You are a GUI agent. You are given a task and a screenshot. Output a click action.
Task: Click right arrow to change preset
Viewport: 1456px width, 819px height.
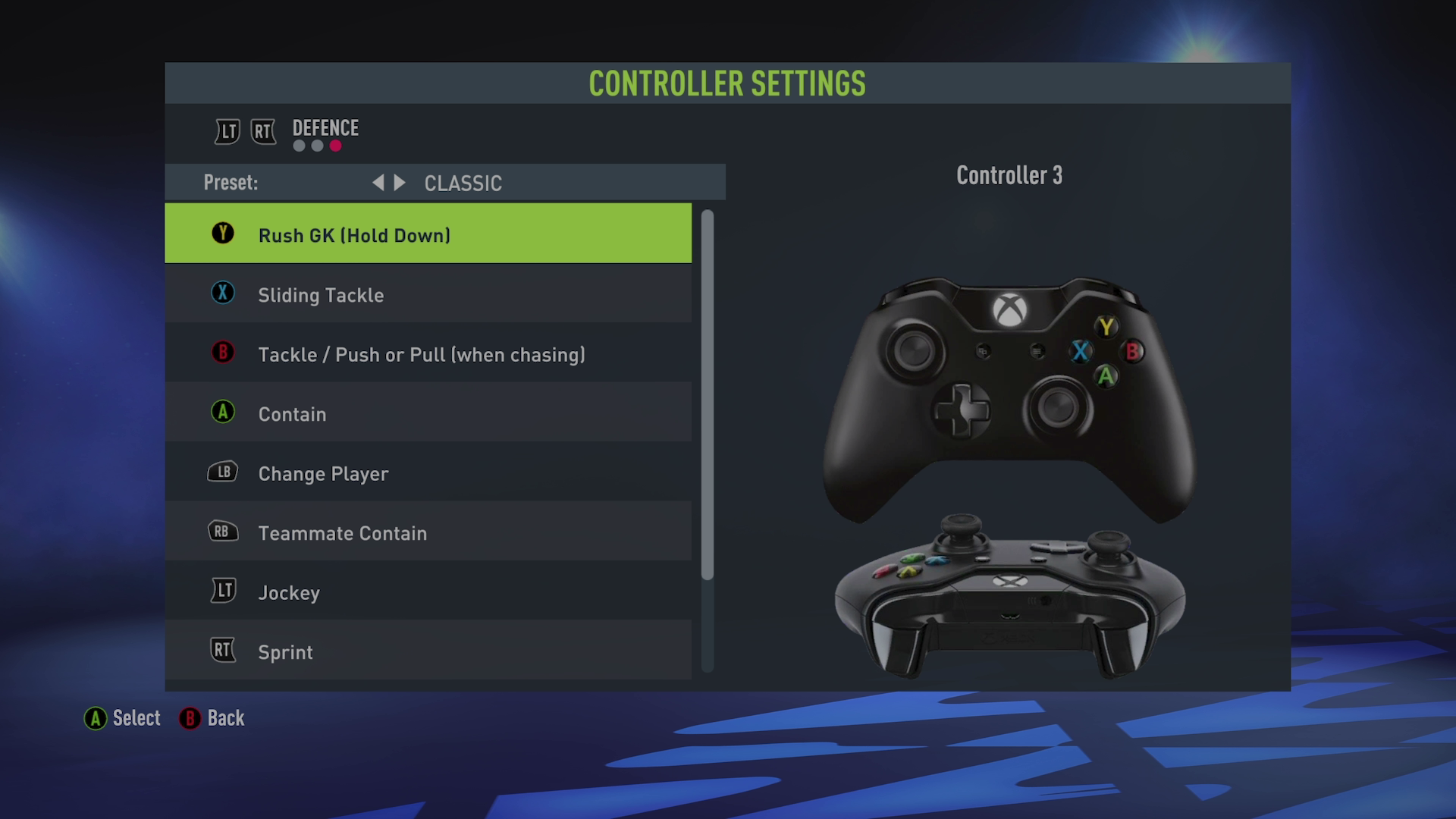tap(398, 183)
